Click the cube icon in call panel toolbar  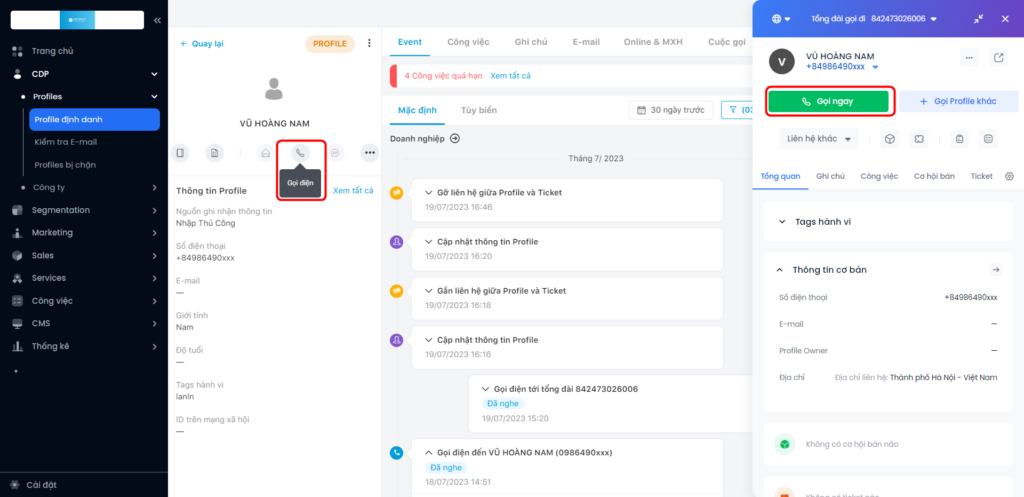tap(889, 138)
